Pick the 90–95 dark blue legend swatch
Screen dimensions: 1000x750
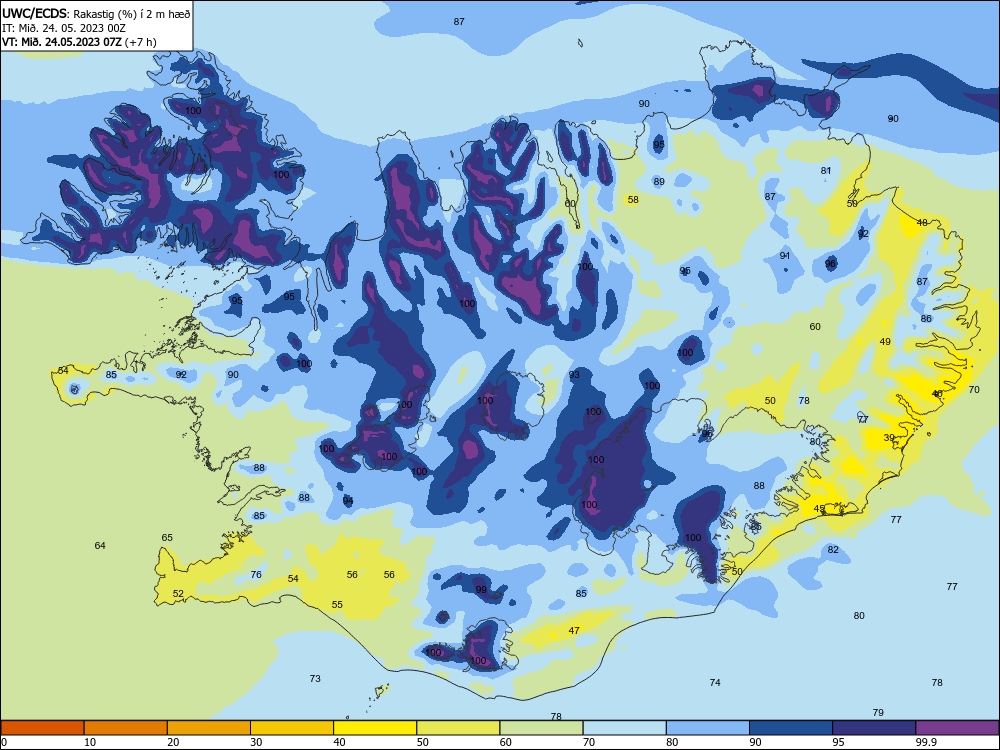click(791, 728)
